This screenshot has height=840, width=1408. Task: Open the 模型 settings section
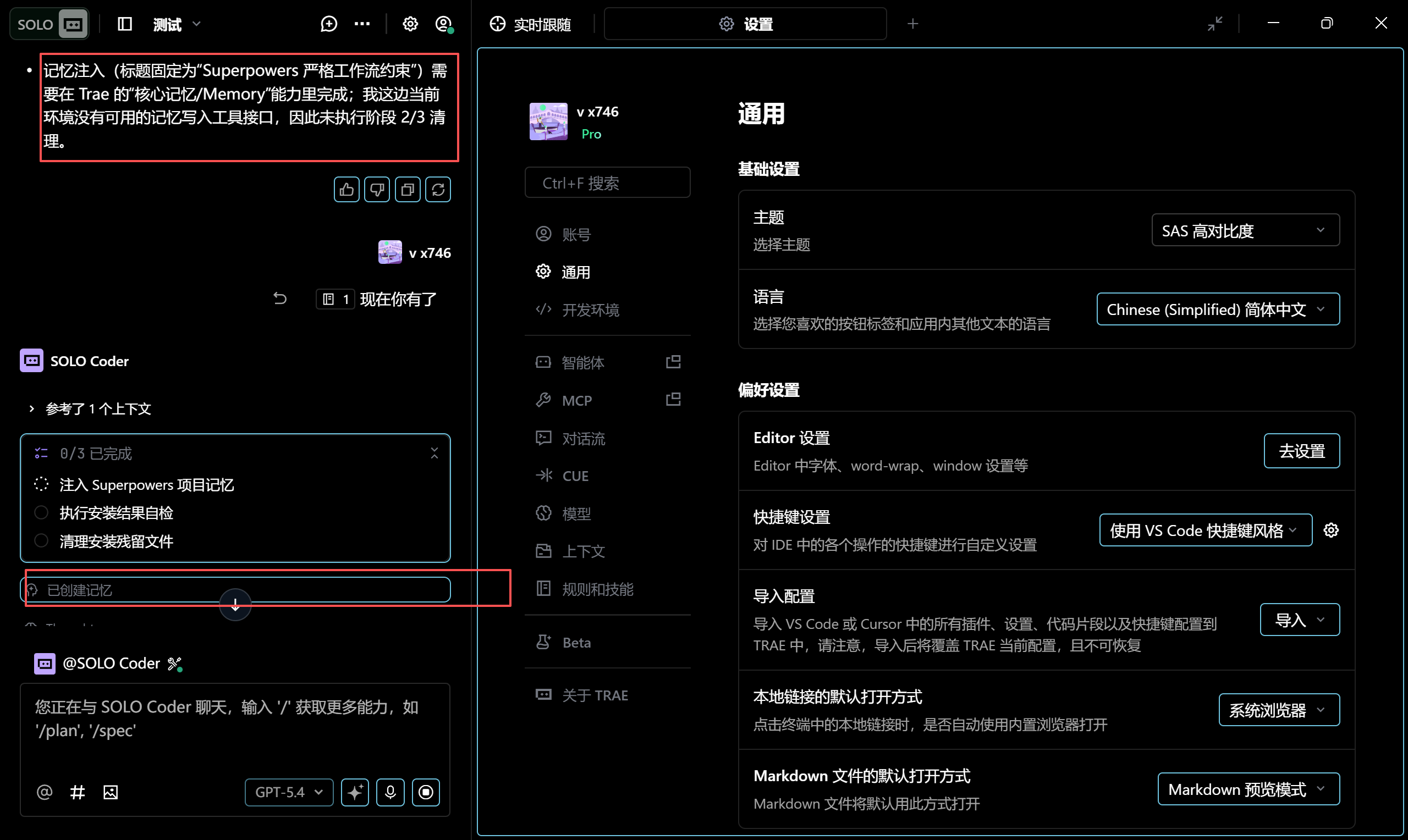(607, 513)
